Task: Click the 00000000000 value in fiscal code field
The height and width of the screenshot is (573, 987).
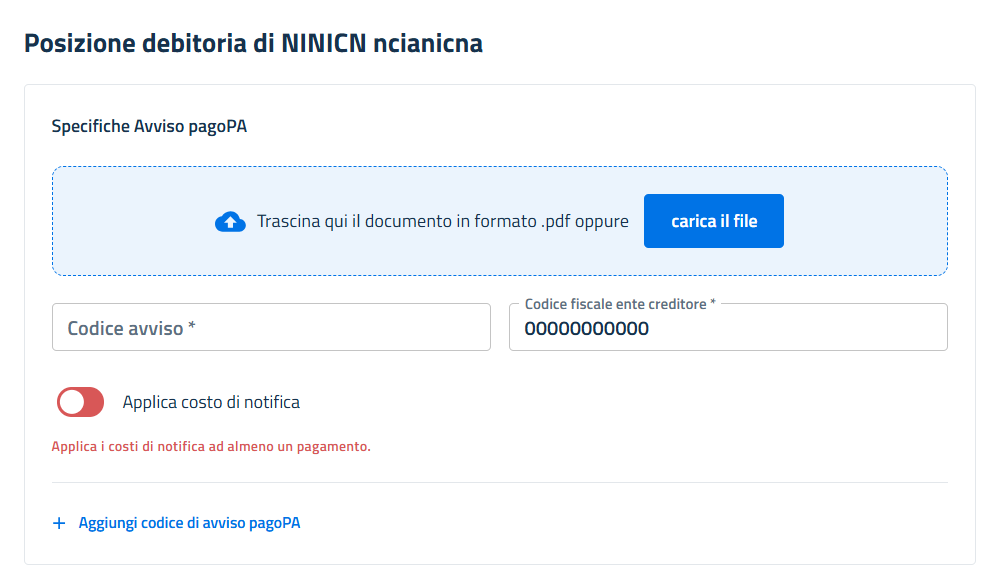Action: coord(586,329)
